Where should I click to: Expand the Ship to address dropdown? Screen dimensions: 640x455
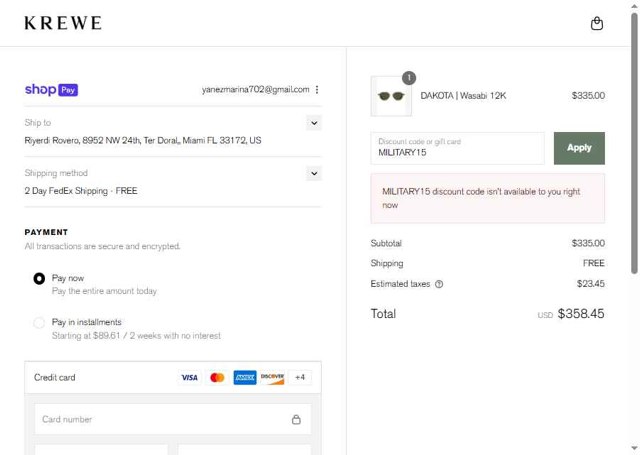click(x=314, y=123)
